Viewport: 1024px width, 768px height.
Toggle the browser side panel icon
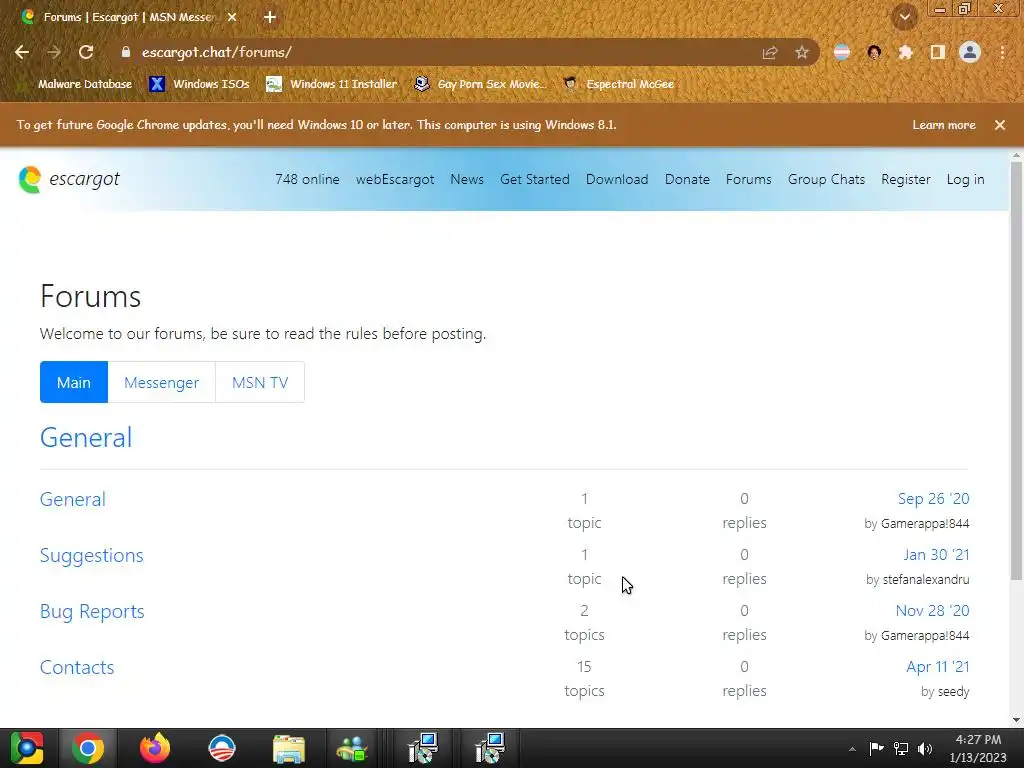tap(938, 53)
